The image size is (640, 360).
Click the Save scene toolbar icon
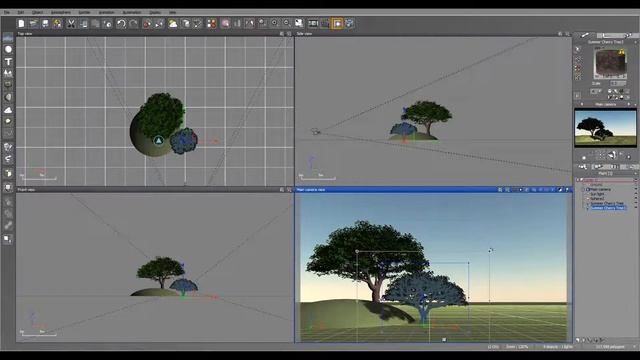[x=45, y=24]
